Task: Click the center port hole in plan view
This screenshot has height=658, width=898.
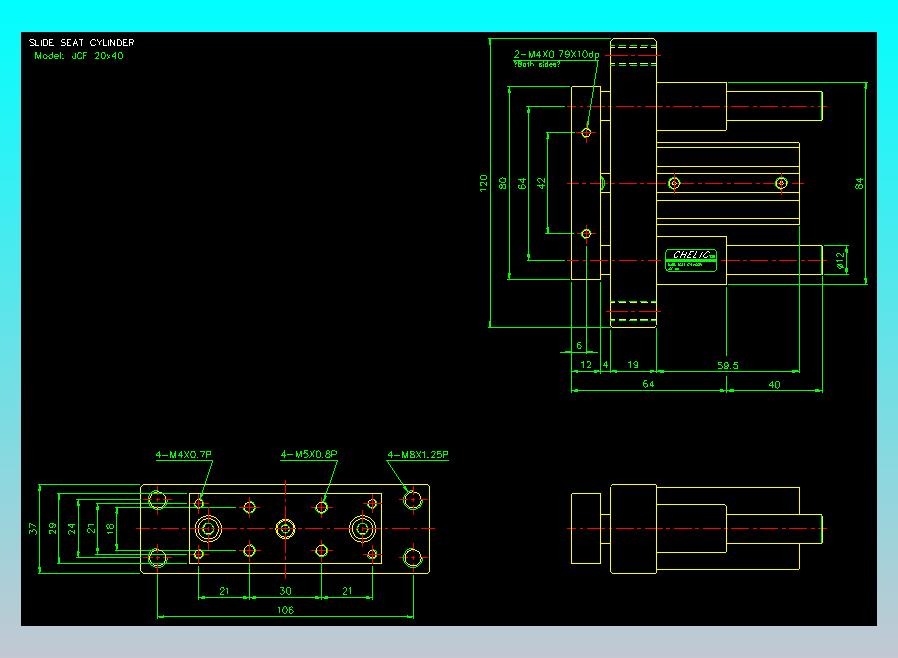Action: point(286,528)
